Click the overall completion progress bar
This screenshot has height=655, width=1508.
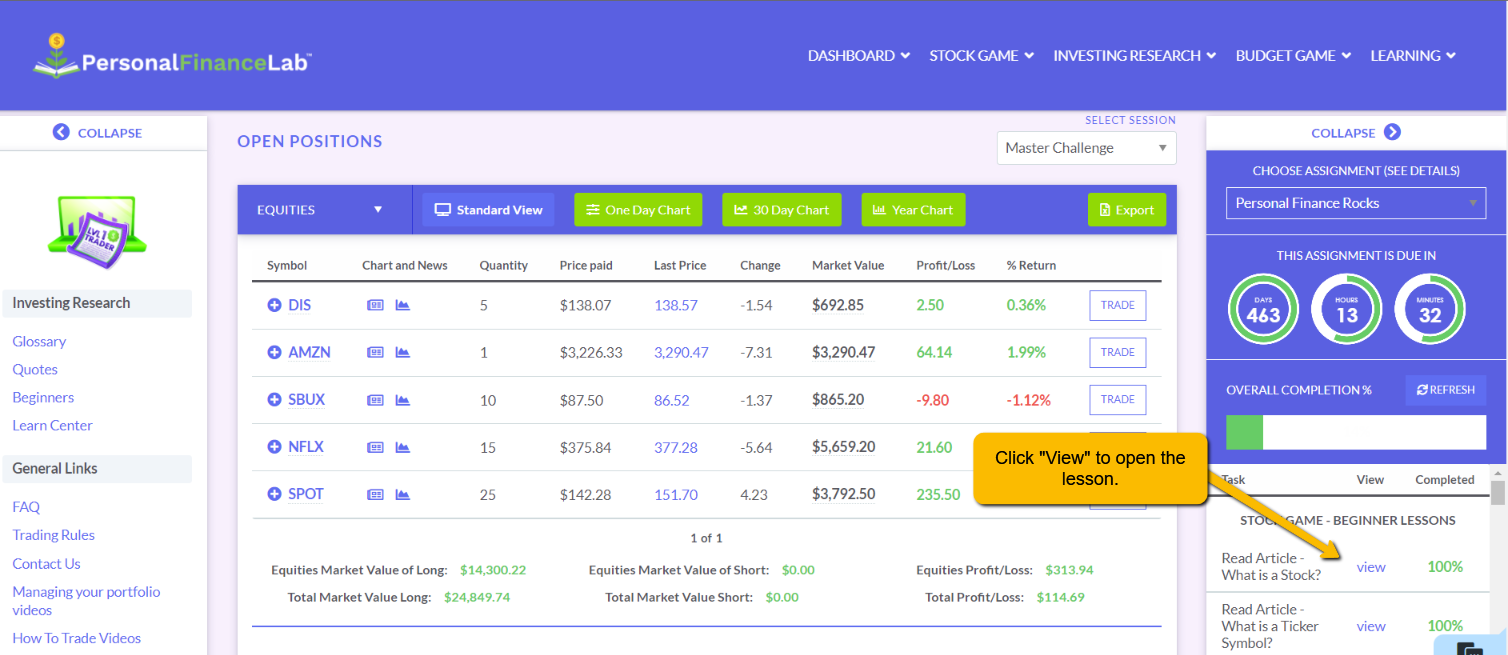point(1356,432)
